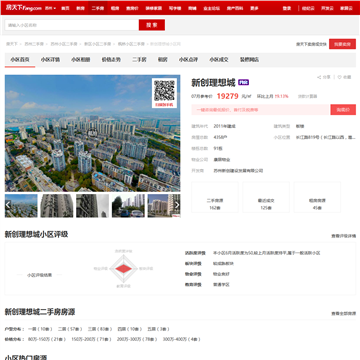The image size is (360, 360).
Task: Click the red 询底价 button
Action: 343,110
